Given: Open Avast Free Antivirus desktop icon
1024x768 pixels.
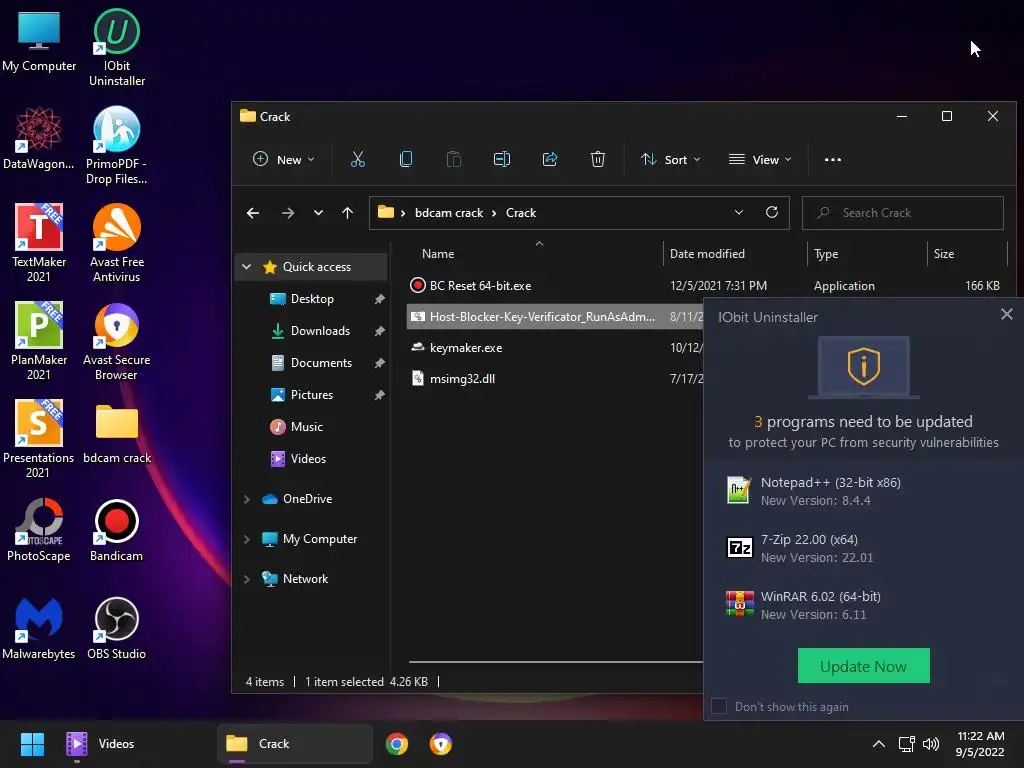Looking at the screenshot, I should (x=117, y=243).
